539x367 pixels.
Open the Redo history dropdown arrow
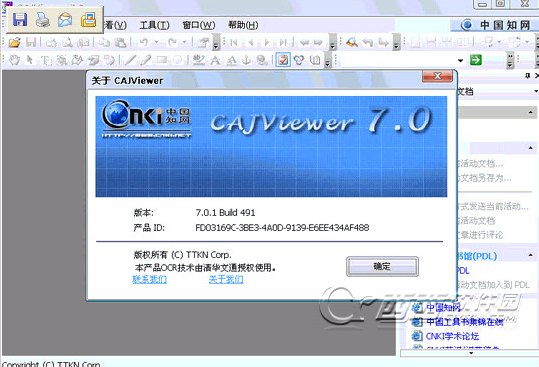coord(185,42)
